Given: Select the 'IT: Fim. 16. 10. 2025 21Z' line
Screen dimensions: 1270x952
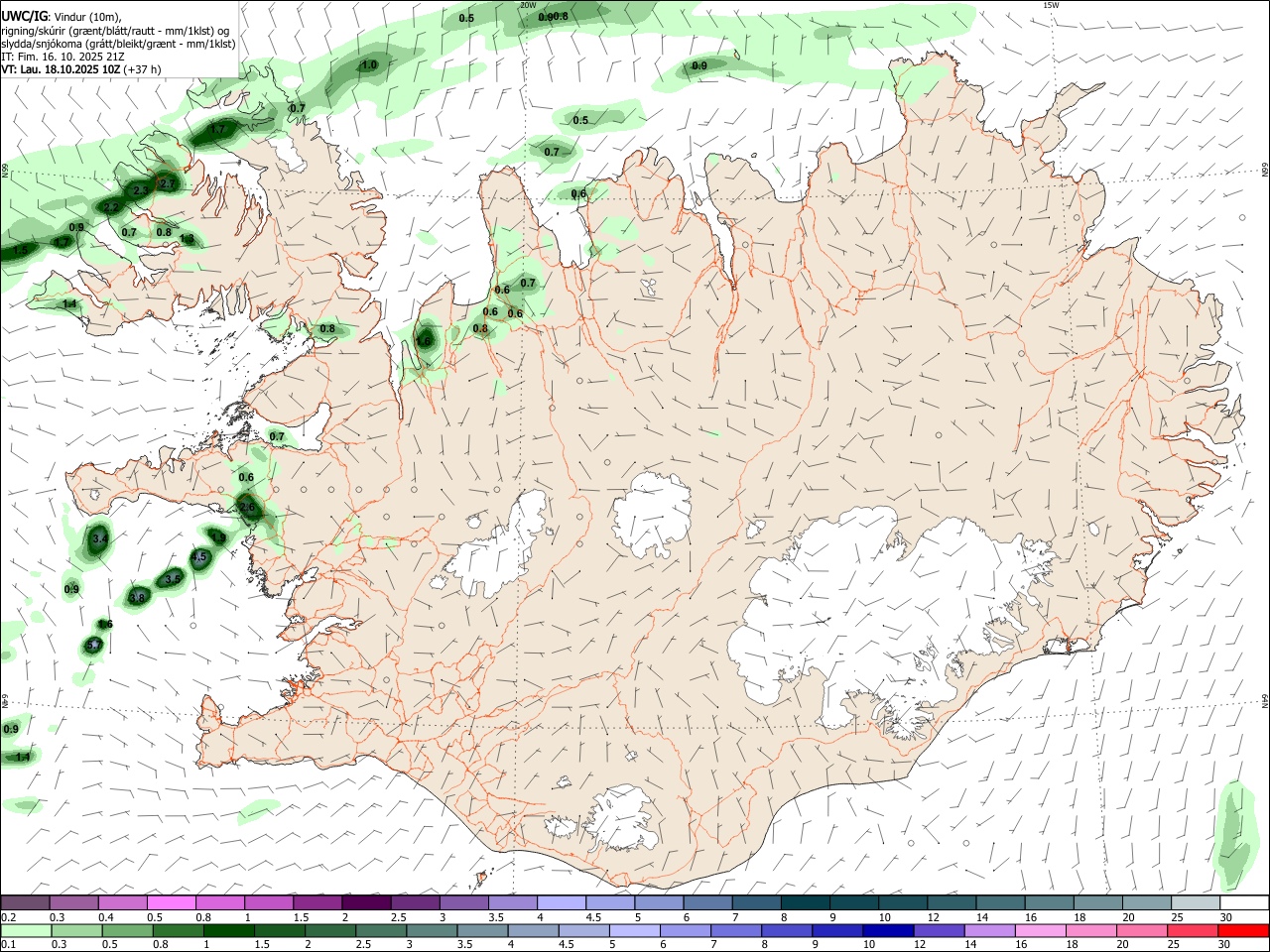Looking at the screenshot, I should click(x=63, y=57).
